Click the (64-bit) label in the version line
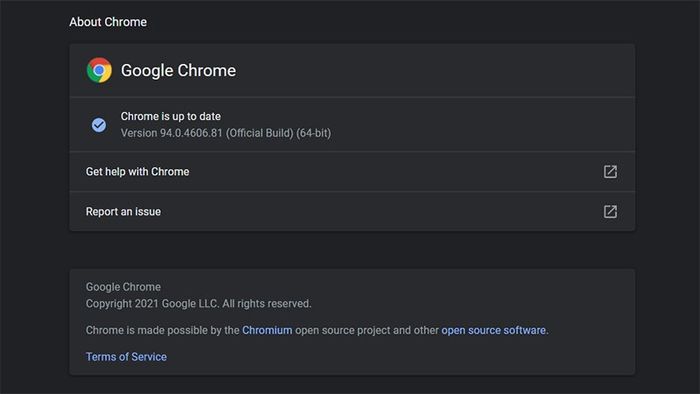The width and height of the screenshot is (700, 394). [x=314, y=133]
